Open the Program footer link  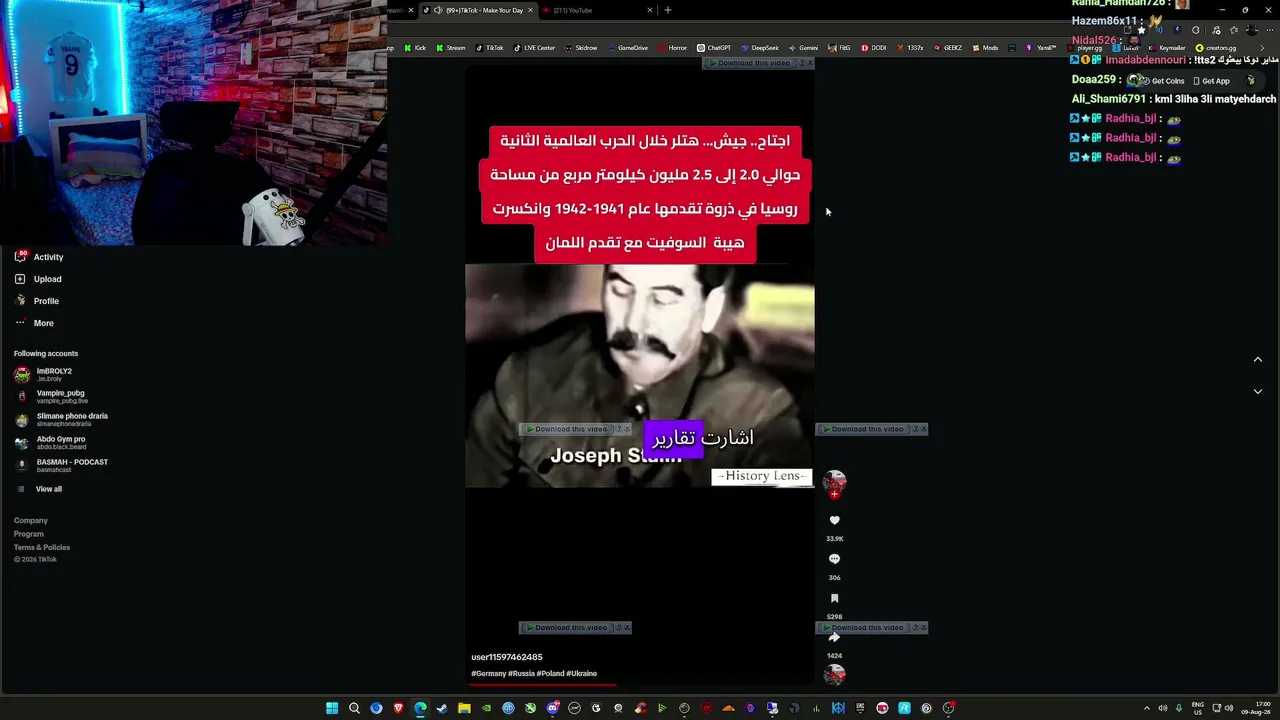tap(29, 534)
